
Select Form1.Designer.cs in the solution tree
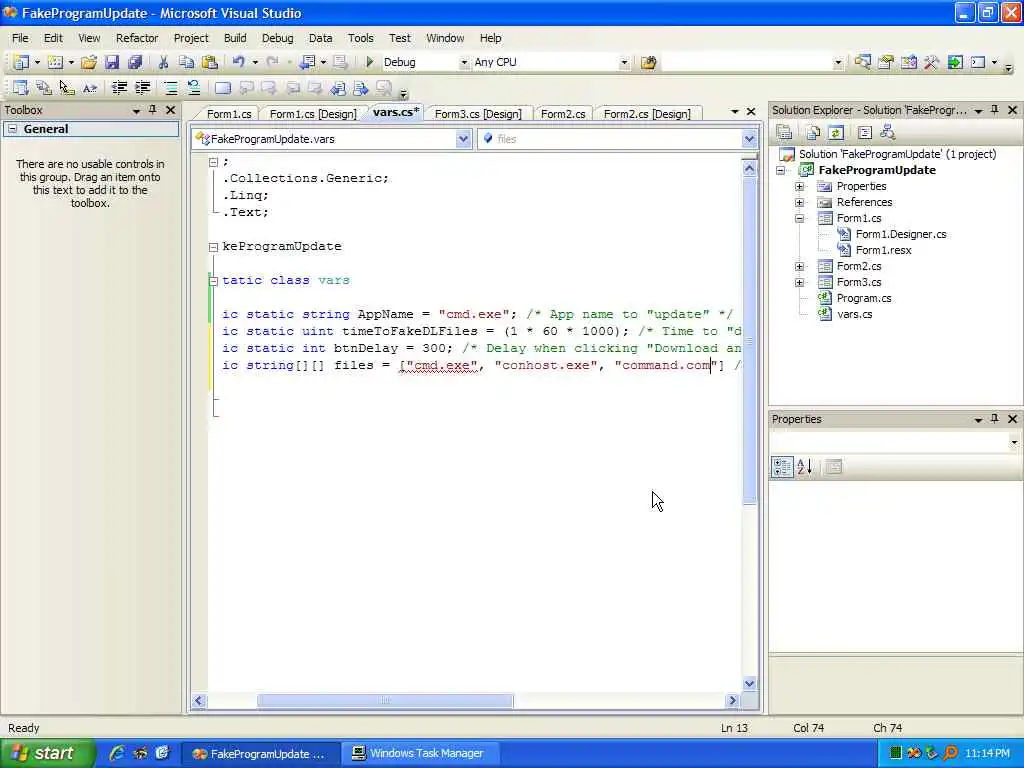click(x=901, y=234)
